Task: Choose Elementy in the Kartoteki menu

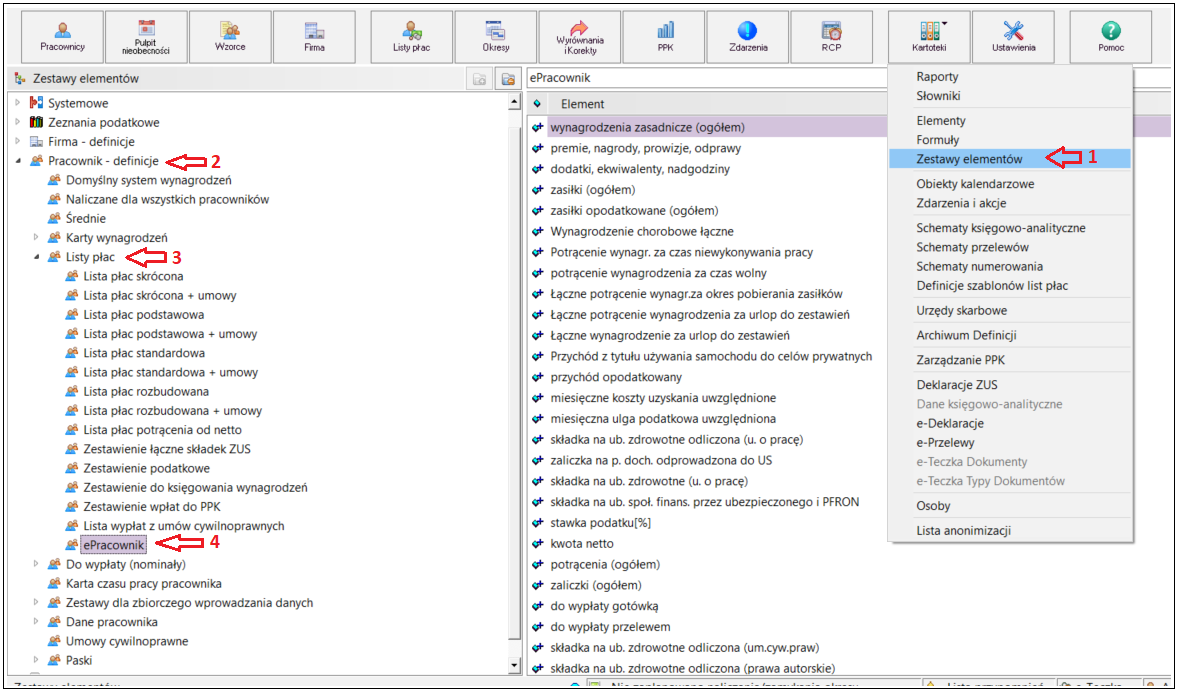Action: pyautogui.click(x=941, y=120)
